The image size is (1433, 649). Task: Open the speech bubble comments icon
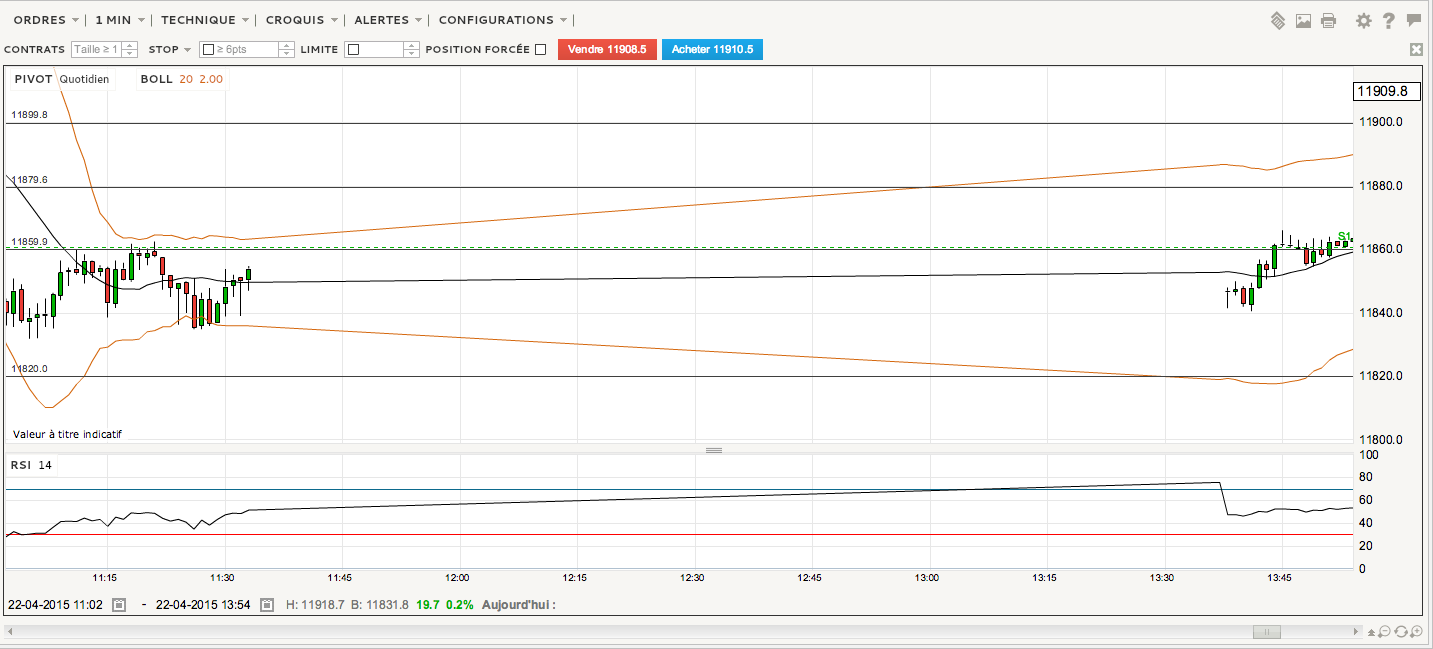click(x=1414, y=20)
